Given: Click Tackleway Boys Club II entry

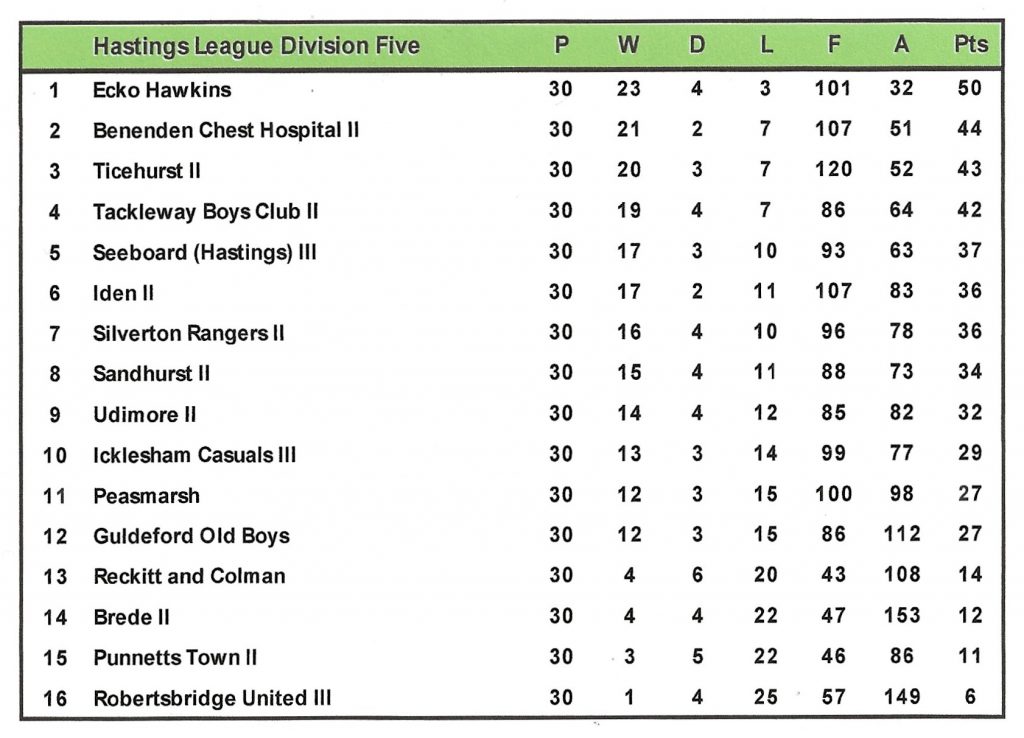Looking at the screenshot, I should coord(205,212).
